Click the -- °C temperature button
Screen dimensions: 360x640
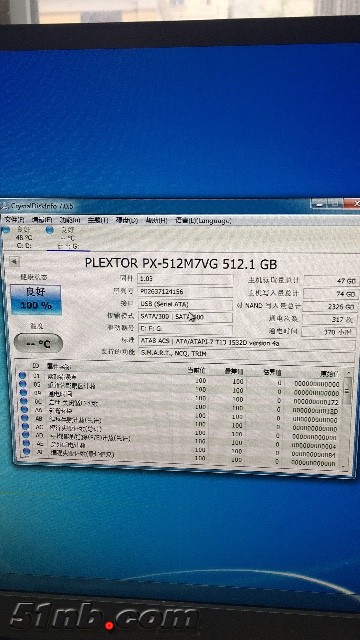[x=38, y=344]
